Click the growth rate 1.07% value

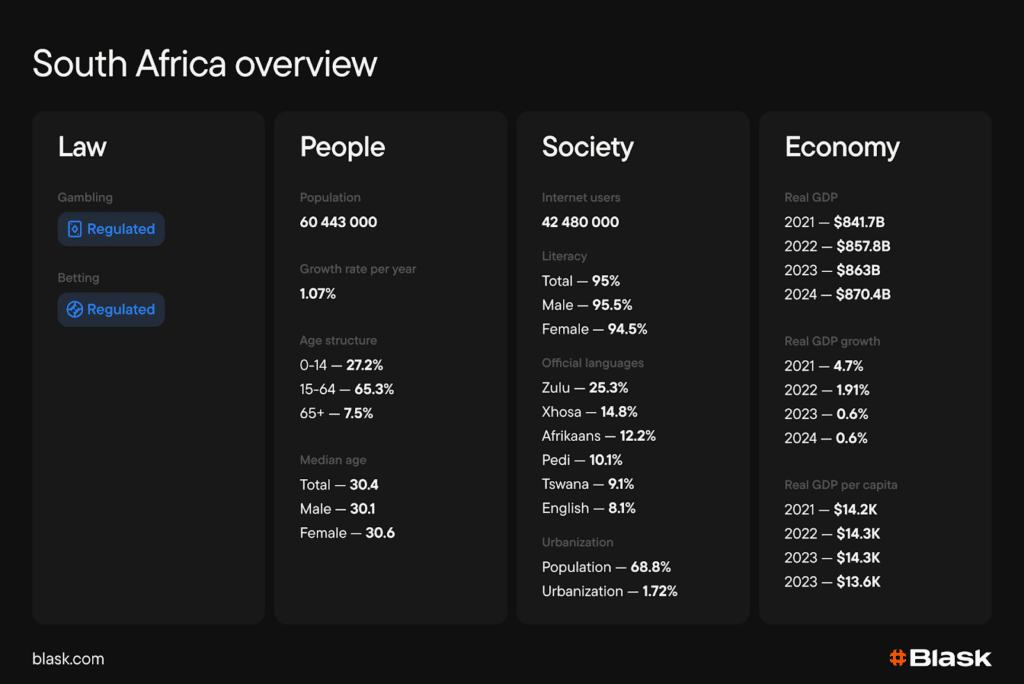318,294
